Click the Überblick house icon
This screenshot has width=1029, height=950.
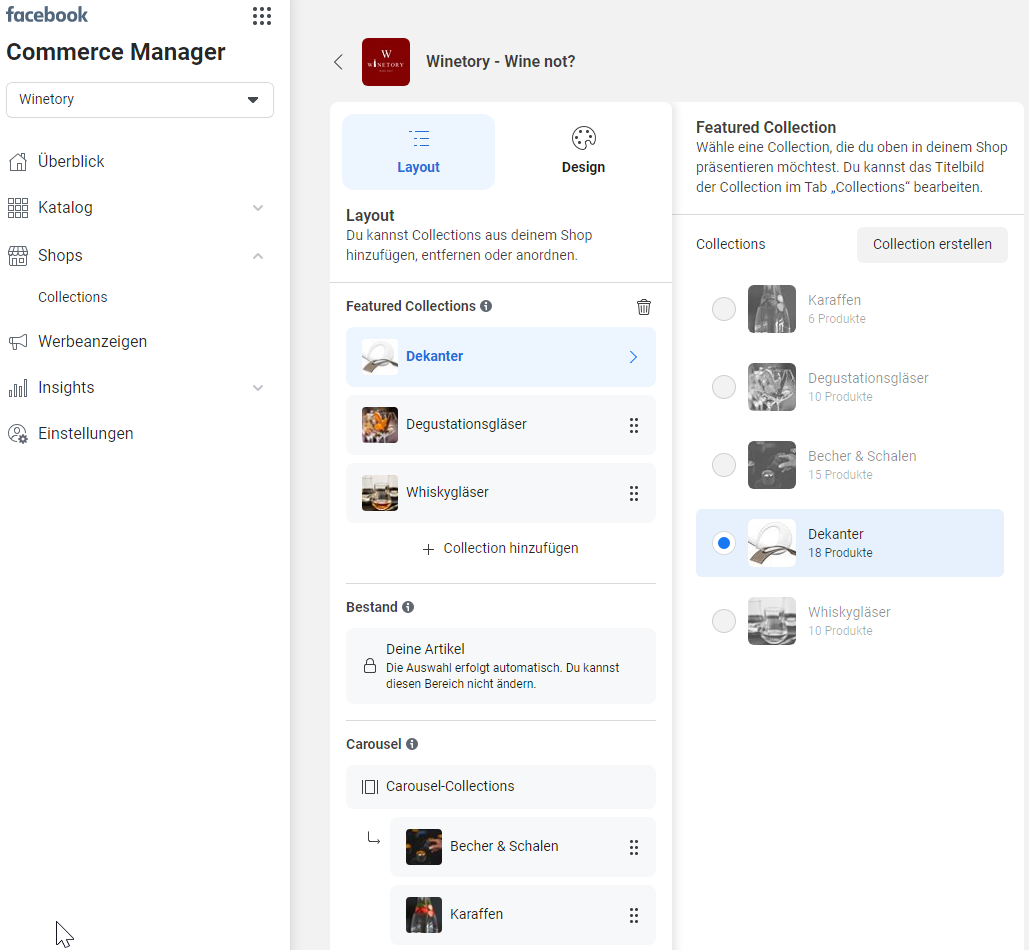(x=18, y=161)
